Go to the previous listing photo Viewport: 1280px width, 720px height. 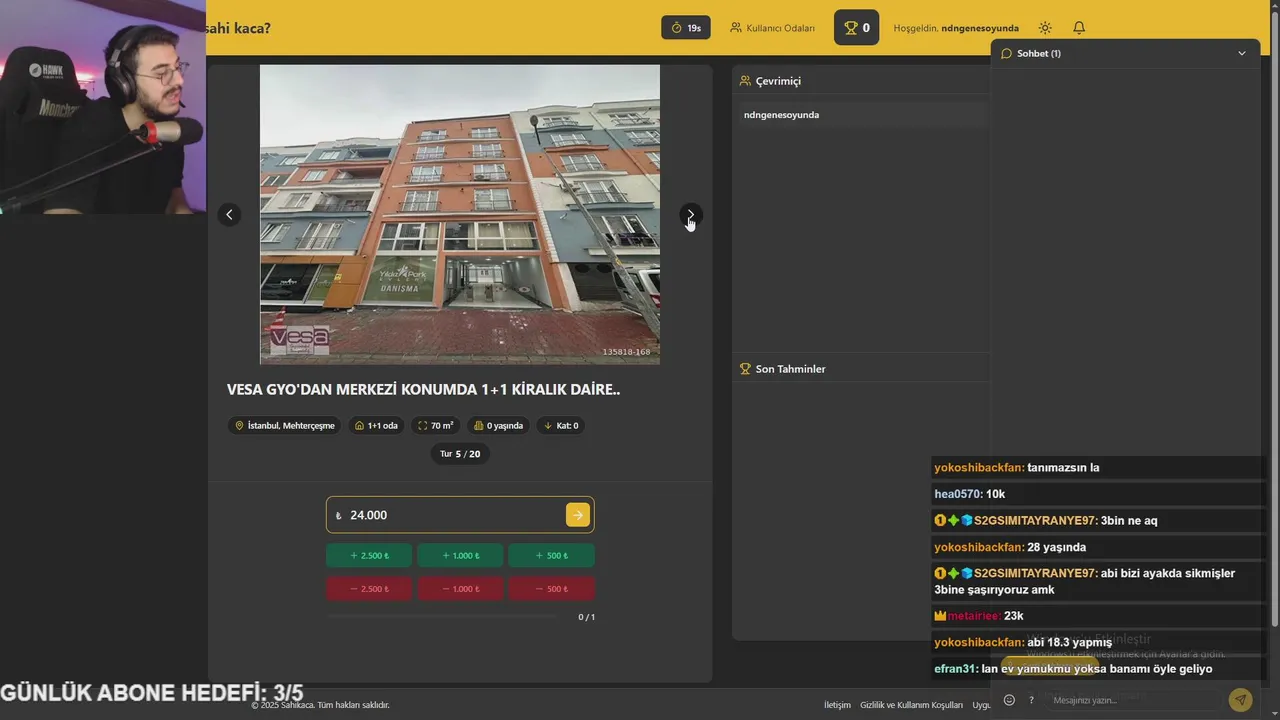[229, 215]
